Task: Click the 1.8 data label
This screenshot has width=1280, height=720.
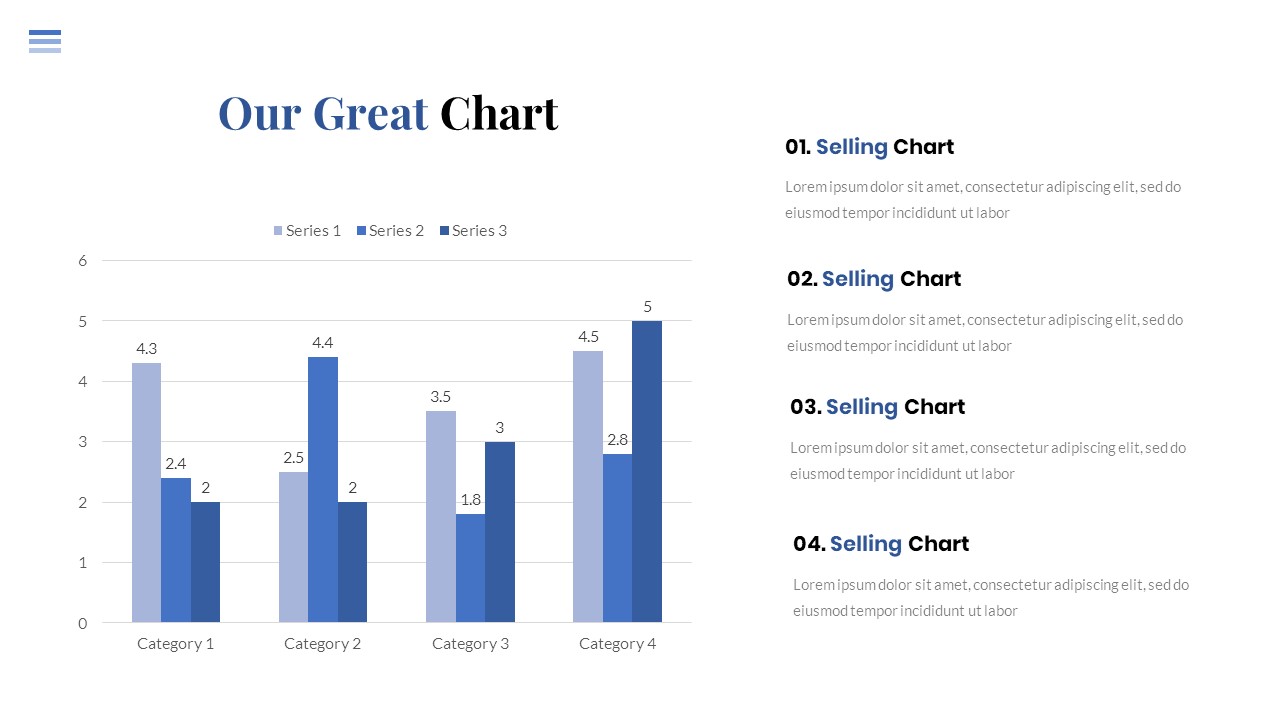Action: (471, 500)
